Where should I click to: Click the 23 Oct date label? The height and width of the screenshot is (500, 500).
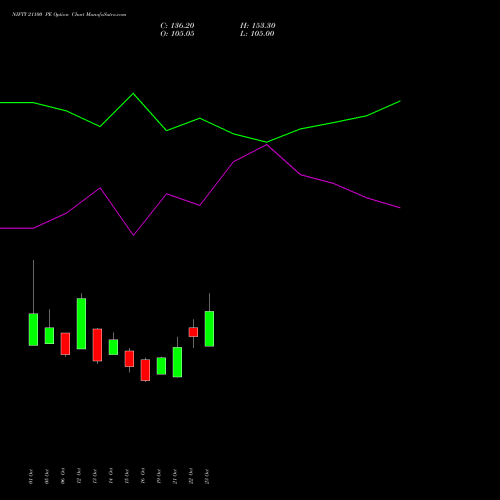207,477
